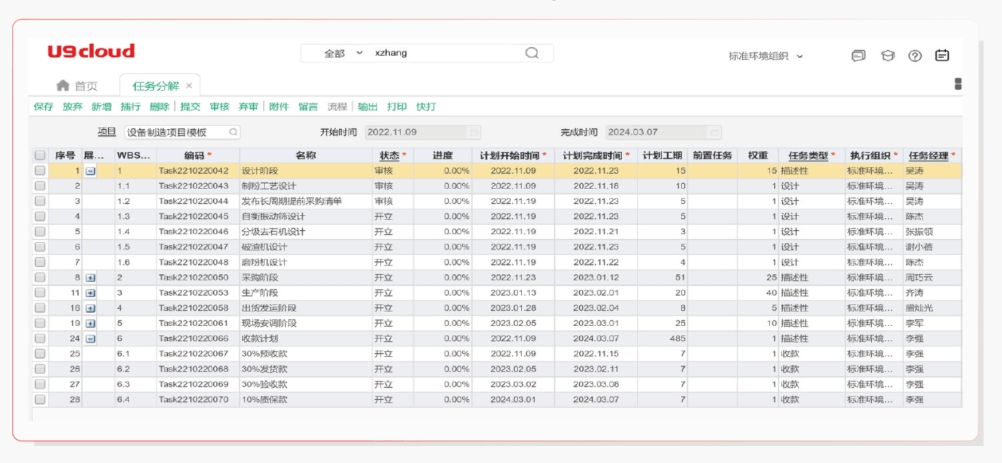Collapse the 收款计划 row

91,338
